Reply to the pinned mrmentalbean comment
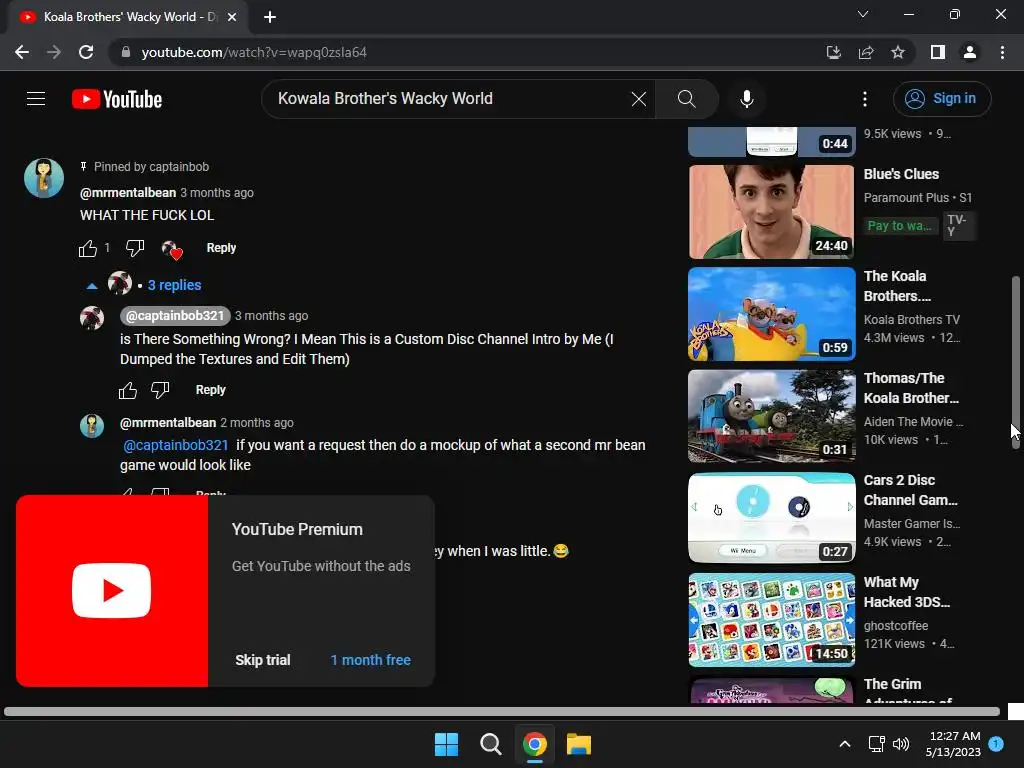The width and height of the screenshot is (1024, 768). [x=221, y=248]
